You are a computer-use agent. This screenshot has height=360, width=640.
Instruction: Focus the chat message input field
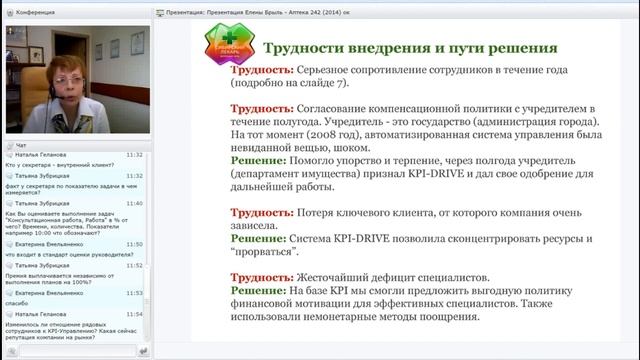tap(78, 351)
